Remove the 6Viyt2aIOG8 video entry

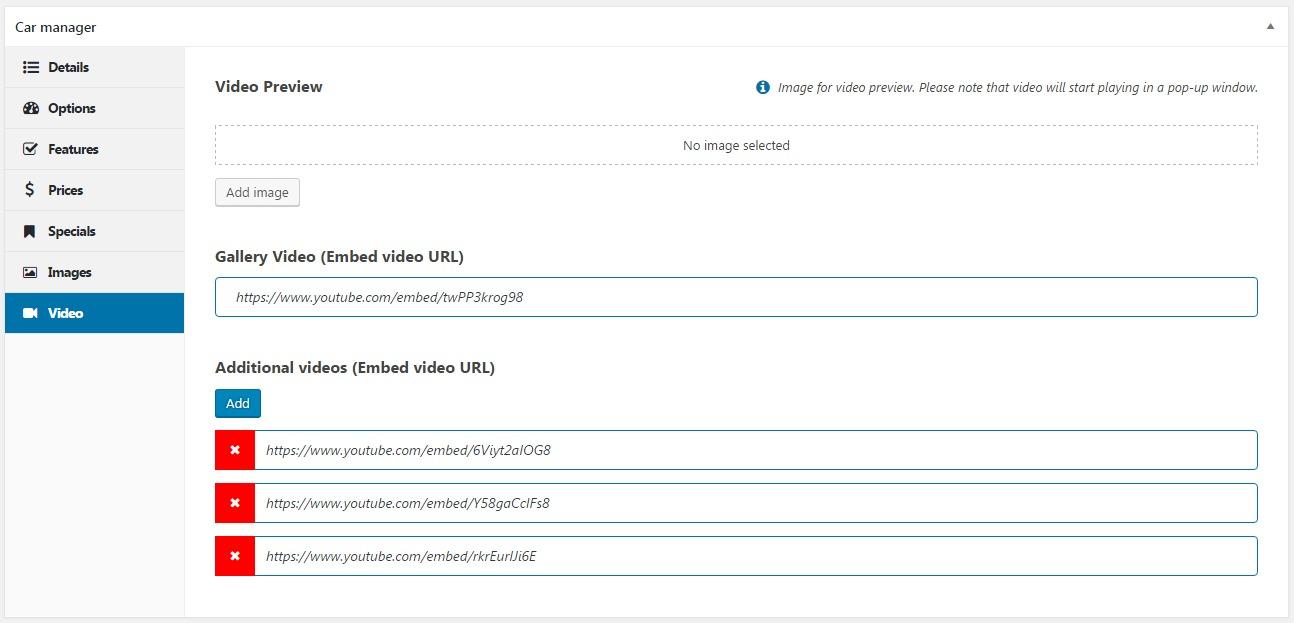(x=235, y=450)
